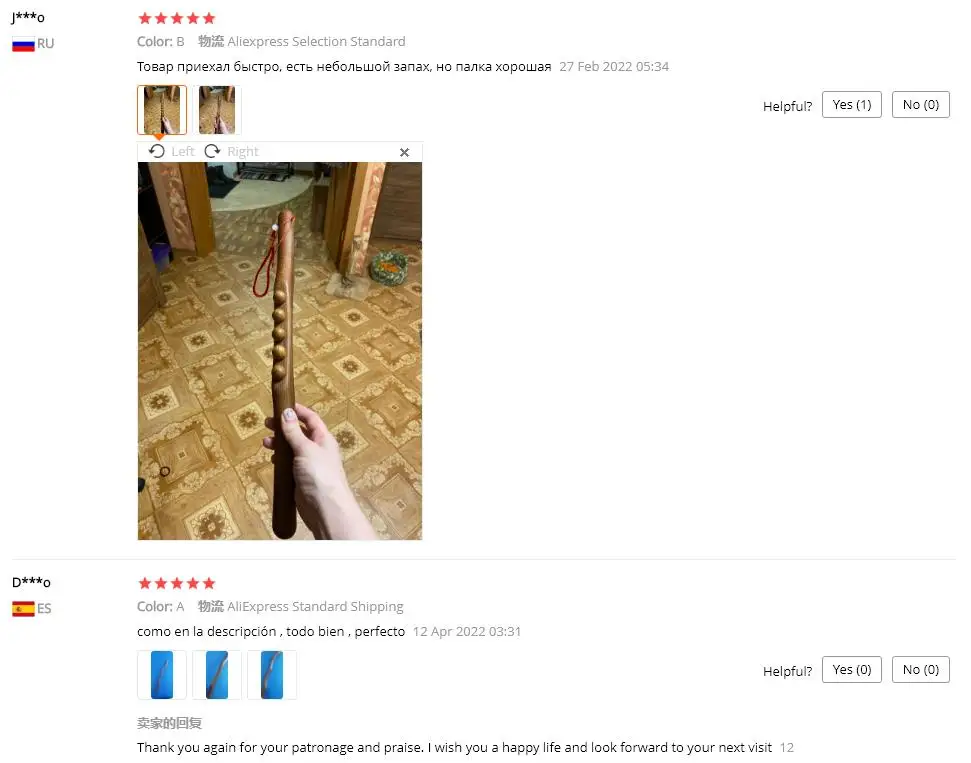Viewport: 971px width, 763px height.
Task: Click the Left rotation label
Action: (x=183, y=152)
